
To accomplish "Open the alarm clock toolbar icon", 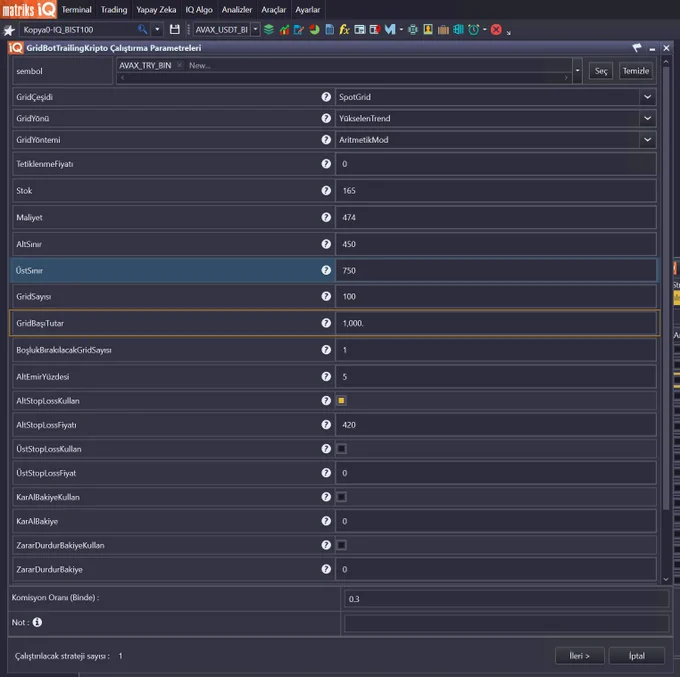I will pos(474,29).
